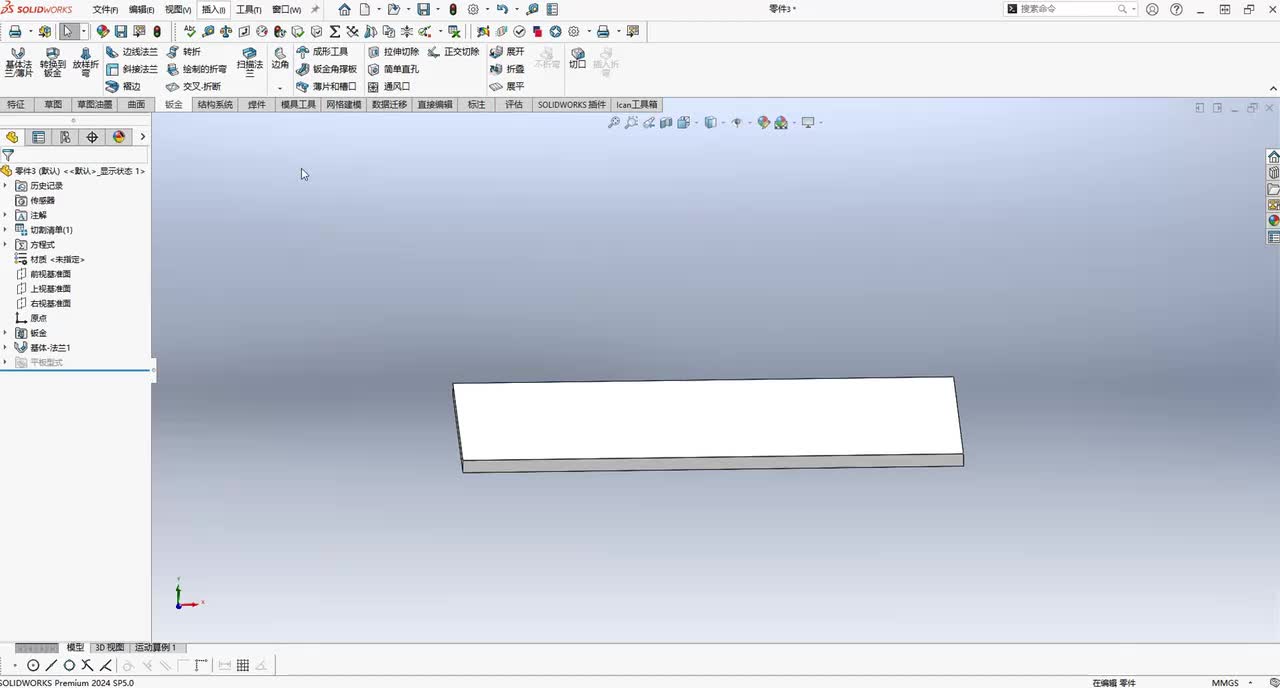Open DisplayManager panel tab
The width and height of the screenshot is (1280, 688).
[x=119, y=137]
